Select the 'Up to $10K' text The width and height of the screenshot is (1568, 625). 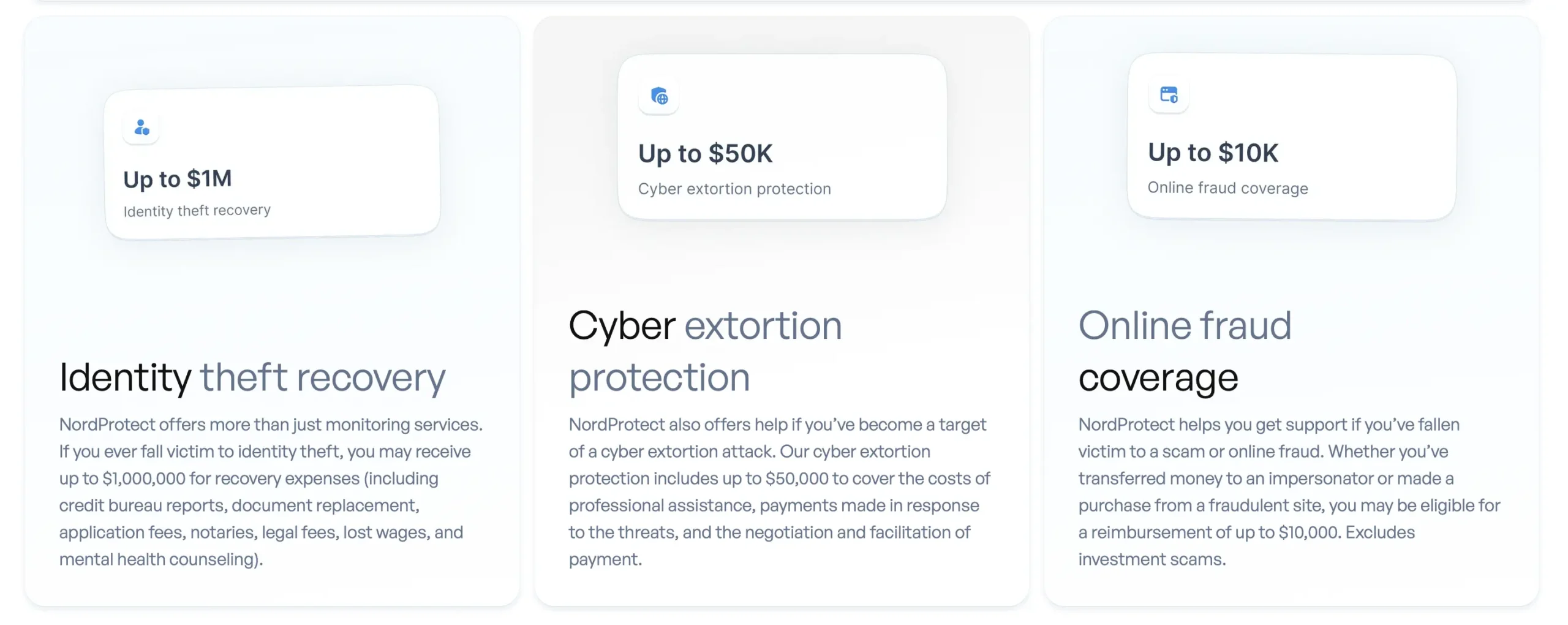coord(1213,153)
